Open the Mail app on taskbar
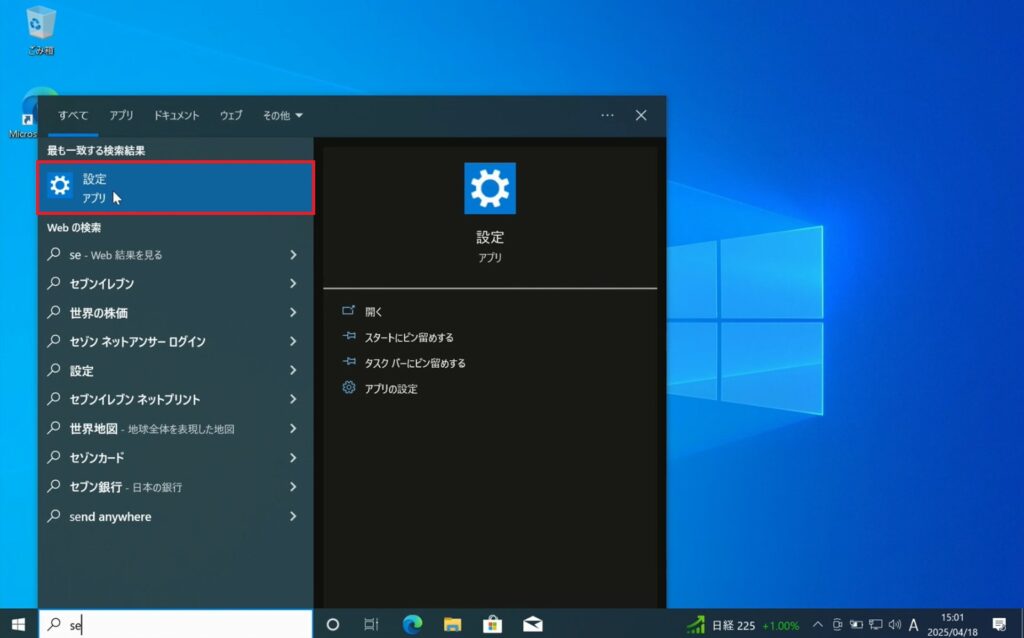Image resolution: width=1024 pixels, height=638 pixels. pyautogui.click(x=532, y=624)
